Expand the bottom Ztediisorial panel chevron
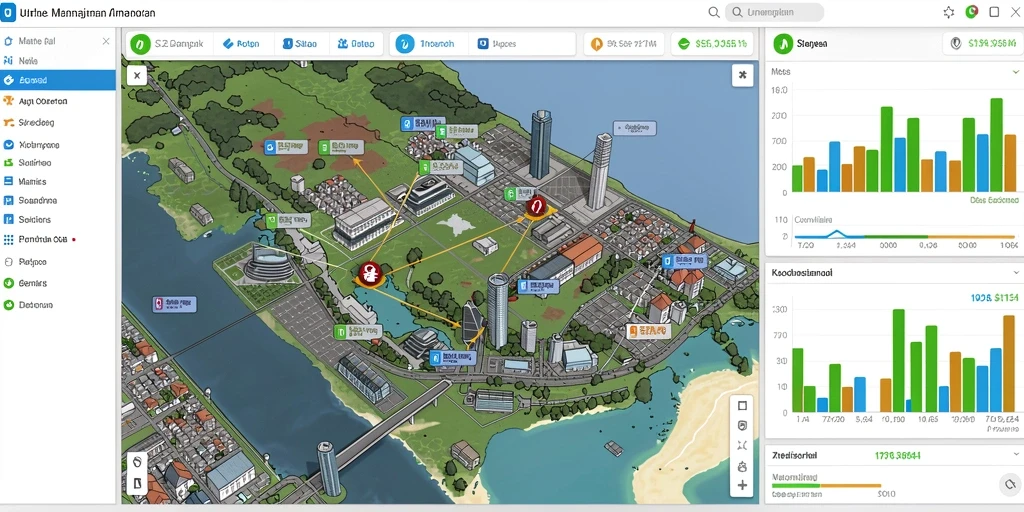The image size is (1024, 512). [x=1016, y=455]
